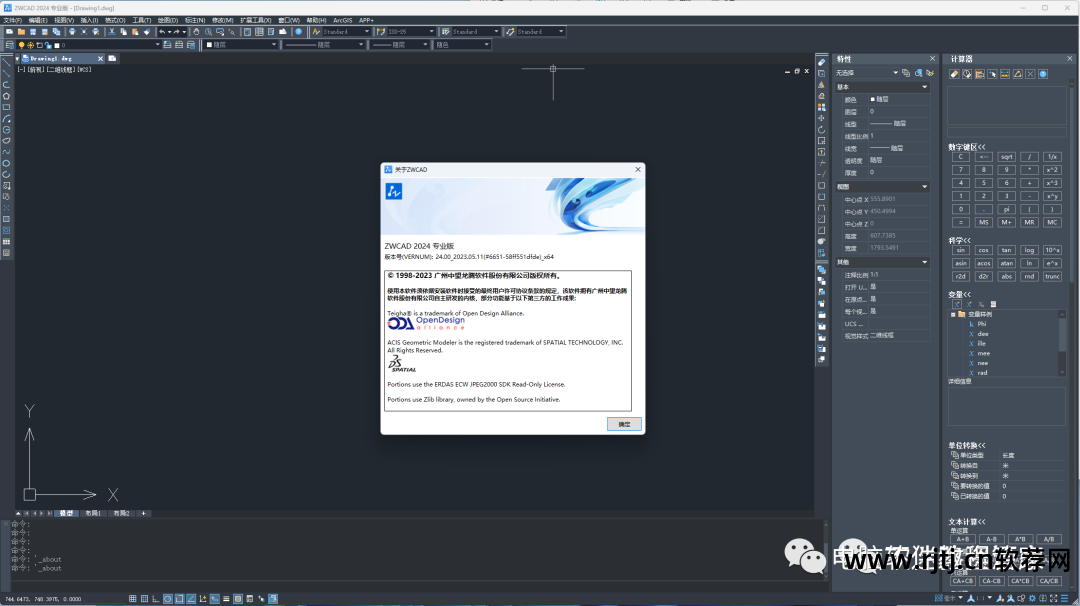Click the sin button on calculator
1080x606 pixels.
[961, 250]
